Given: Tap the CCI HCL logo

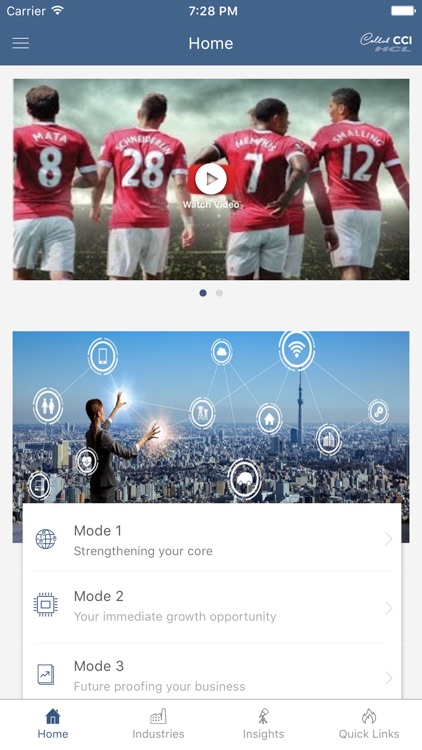Looking at the screenshot, I should point(386,43).
